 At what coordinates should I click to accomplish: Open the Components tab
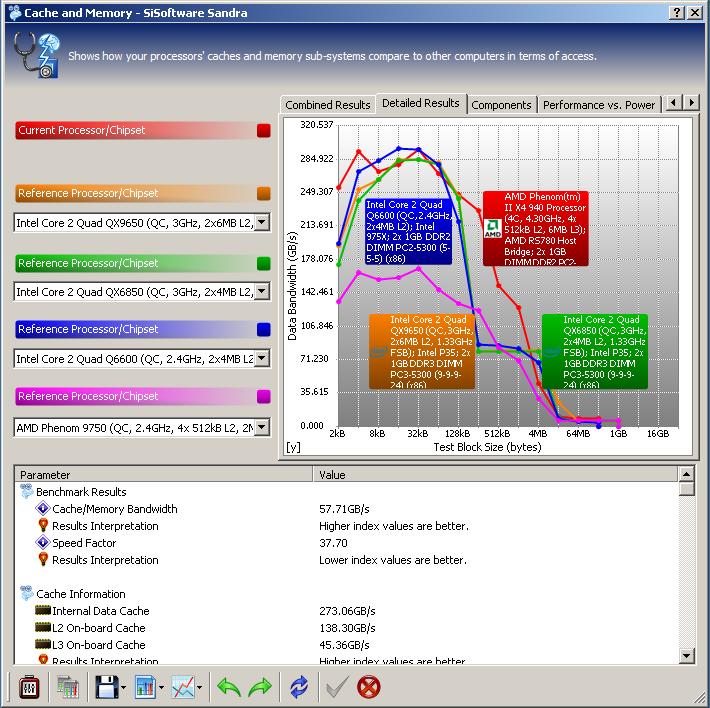point(501,105)
